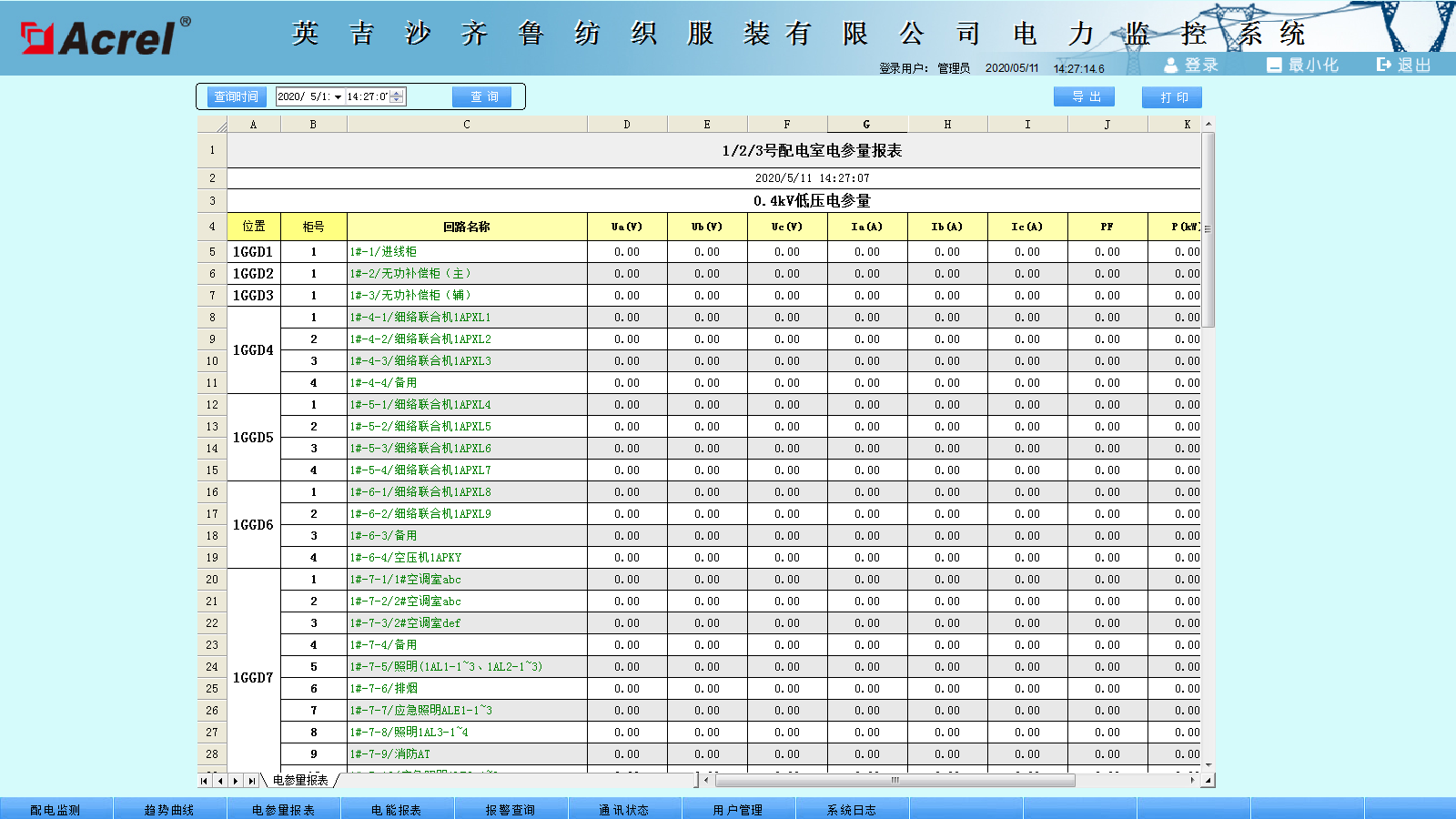Screen dimensions: 1456x819
Task: Go to last sheet using navigation arrow
Action: 252,781
